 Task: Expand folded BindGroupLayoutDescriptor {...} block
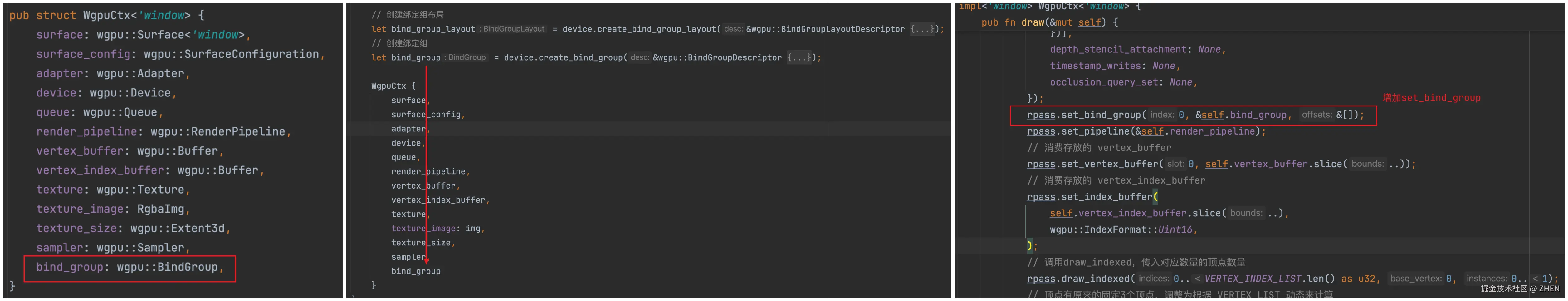922,29
